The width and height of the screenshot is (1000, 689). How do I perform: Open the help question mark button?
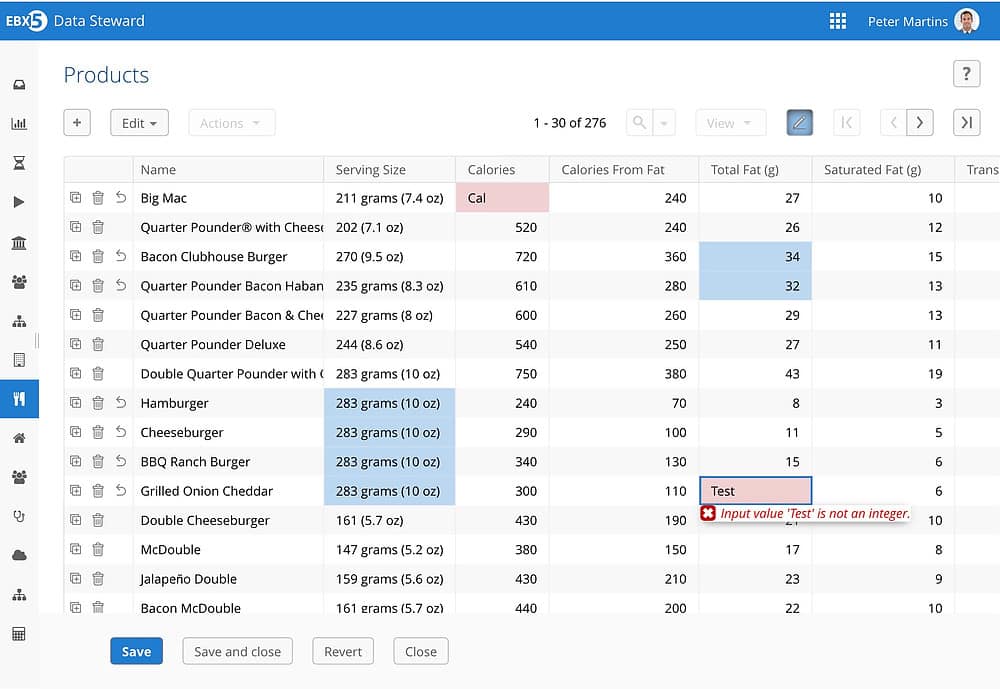point(966,74)
